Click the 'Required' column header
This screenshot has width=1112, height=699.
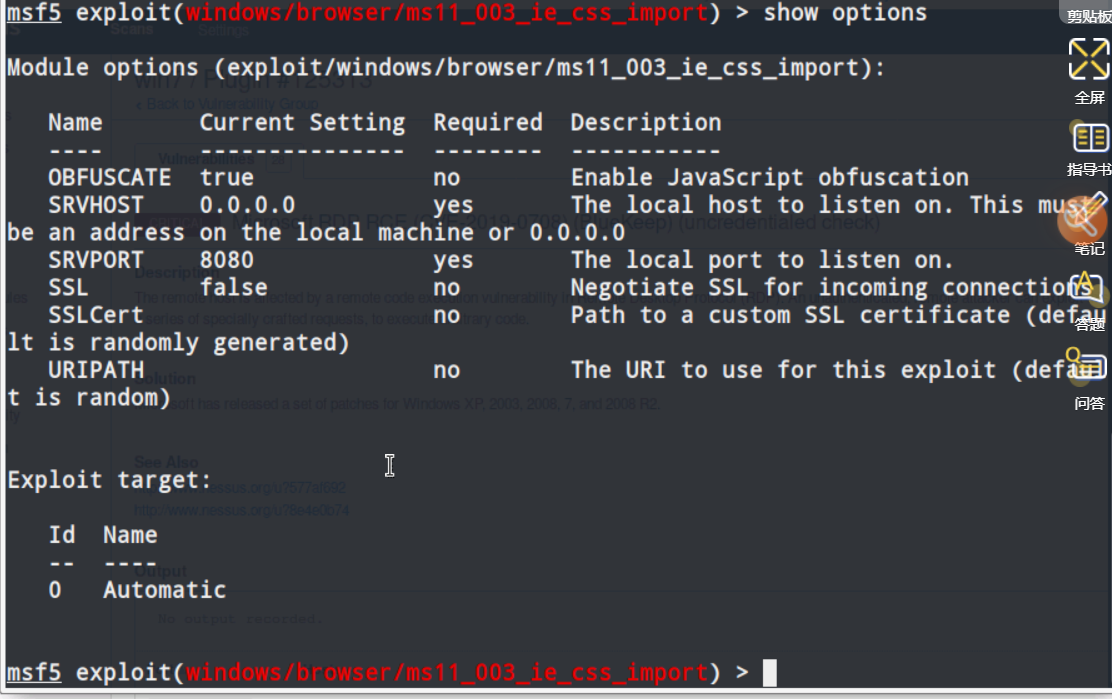click(x=488, y=123)
